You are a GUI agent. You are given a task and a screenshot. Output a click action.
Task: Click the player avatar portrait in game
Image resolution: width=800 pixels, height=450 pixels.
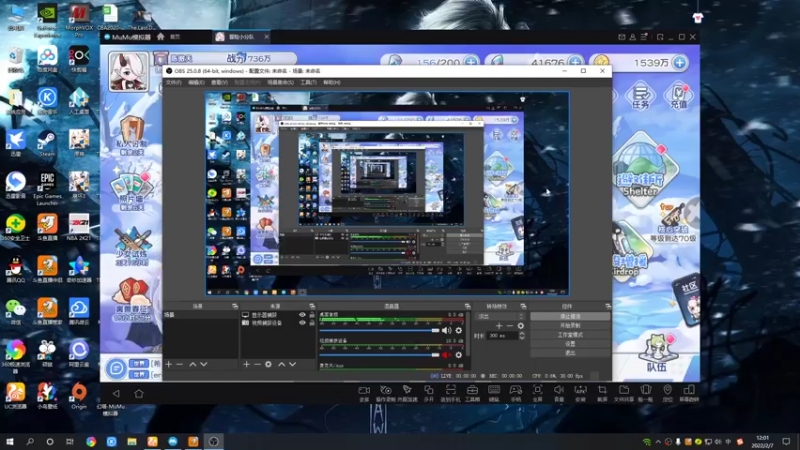point(129,71)
